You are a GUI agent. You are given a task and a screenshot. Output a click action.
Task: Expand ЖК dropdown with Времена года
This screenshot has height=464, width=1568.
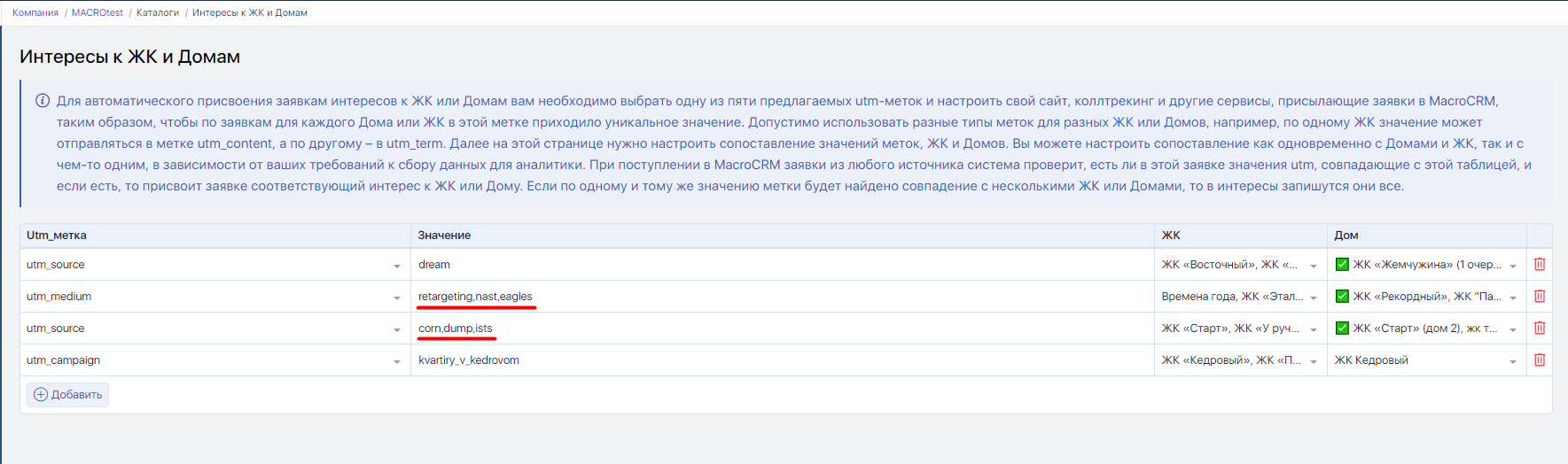[x=1313, y=298]
